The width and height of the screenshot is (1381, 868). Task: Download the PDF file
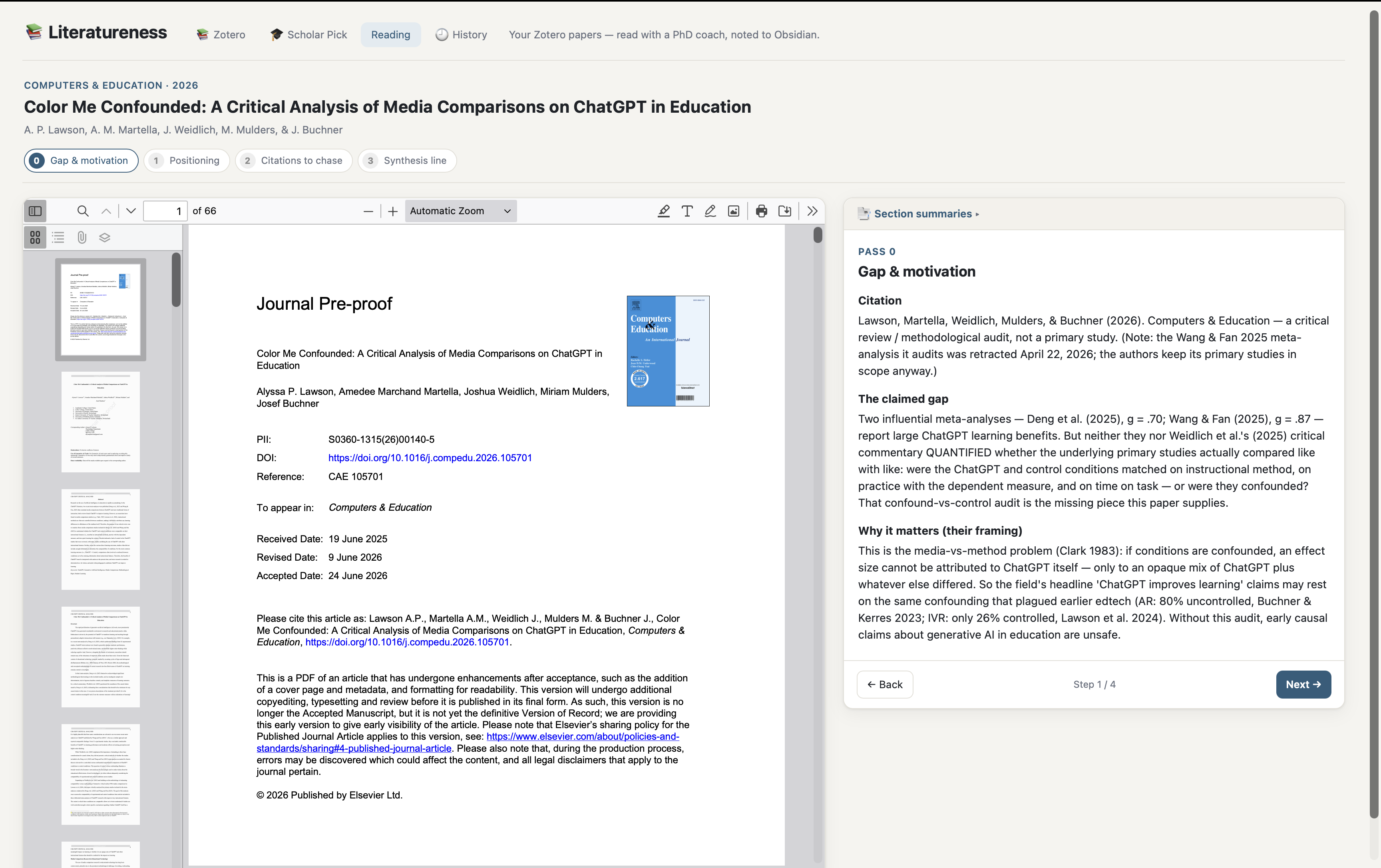(x=784, y=211)
